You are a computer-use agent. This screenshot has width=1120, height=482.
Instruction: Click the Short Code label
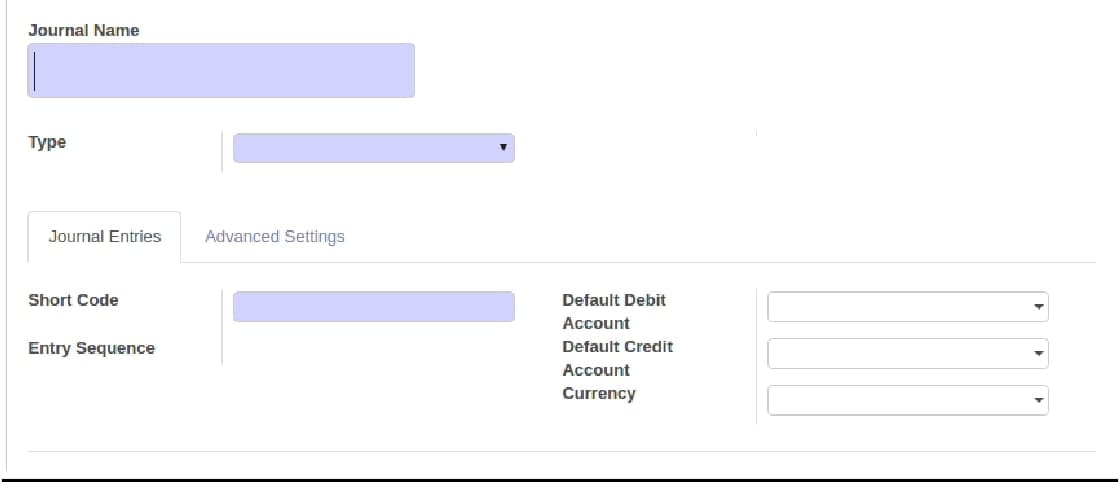(x=73, y=300)
